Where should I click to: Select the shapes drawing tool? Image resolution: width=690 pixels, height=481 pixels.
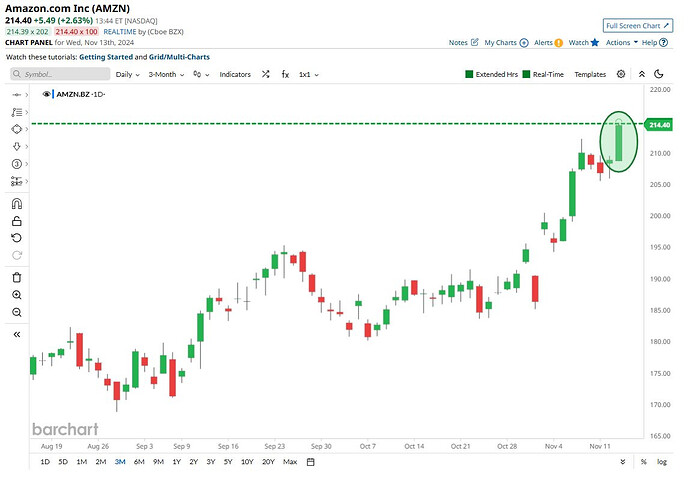click(x=17, y=129)
